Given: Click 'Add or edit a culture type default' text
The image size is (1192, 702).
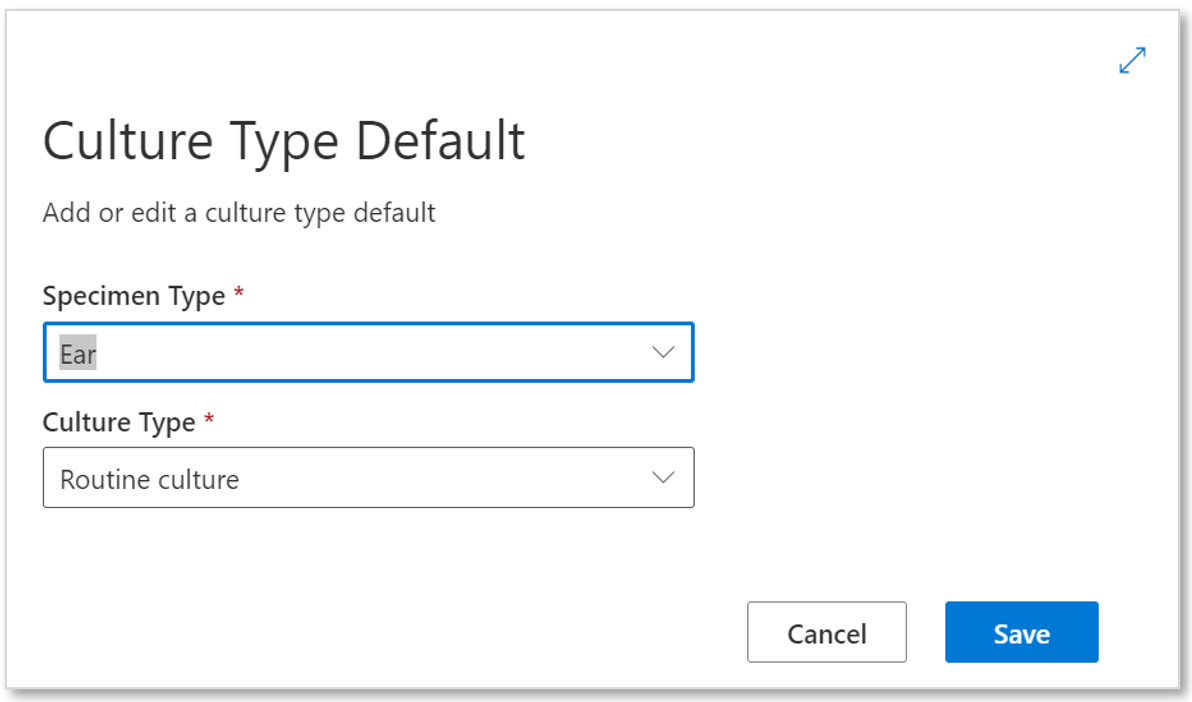Looking at the screenshot, I should tap(239, 213).
